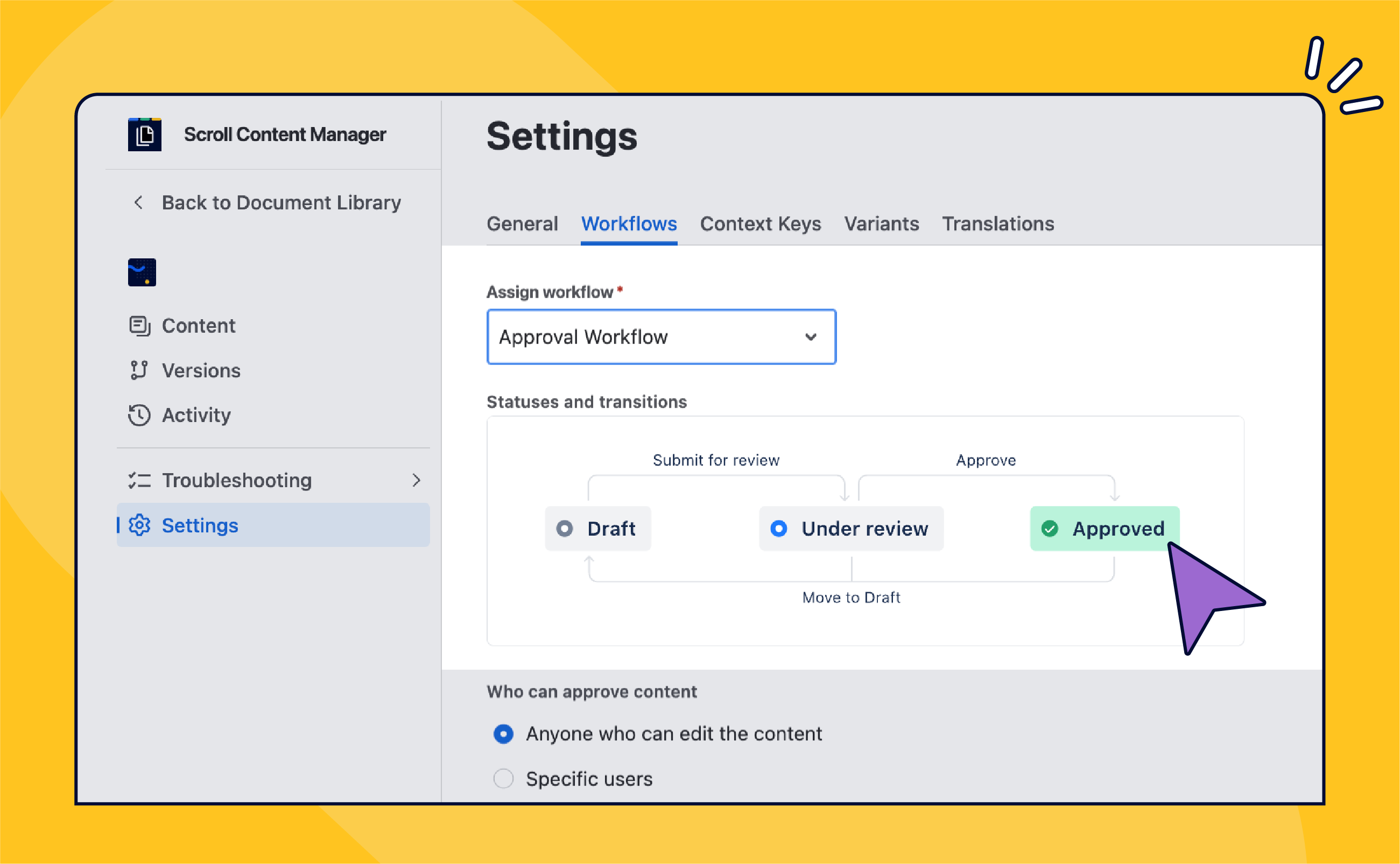Open the space avatar icon in sidebar
This screenshot has height=864, width=1400.
coord(142,272)
